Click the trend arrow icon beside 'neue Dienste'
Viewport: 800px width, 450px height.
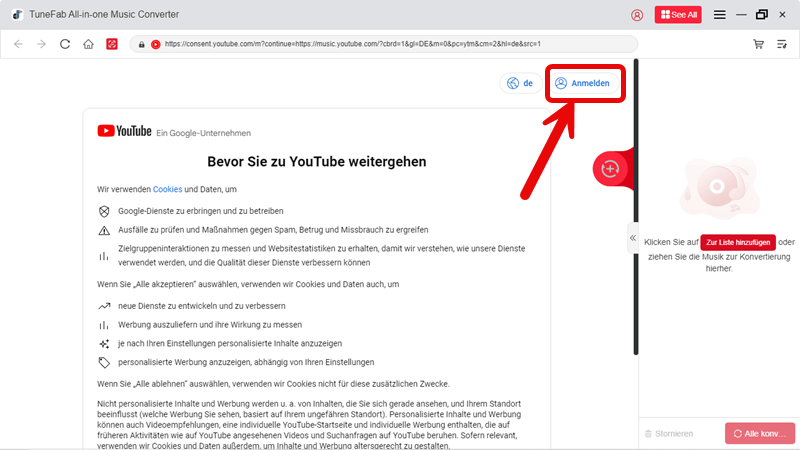click(x=104, y=306)
